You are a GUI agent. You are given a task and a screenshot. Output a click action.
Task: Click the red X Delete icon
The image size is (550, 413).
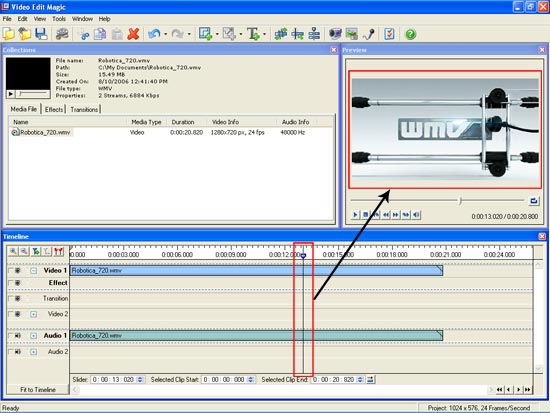(133, 34)
